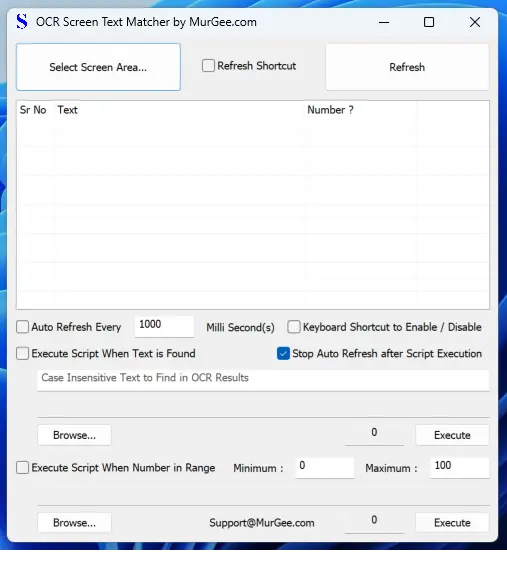Click the Minimum : label
The height and width of the screenshot is (567, 507).
tap(258, 468)
